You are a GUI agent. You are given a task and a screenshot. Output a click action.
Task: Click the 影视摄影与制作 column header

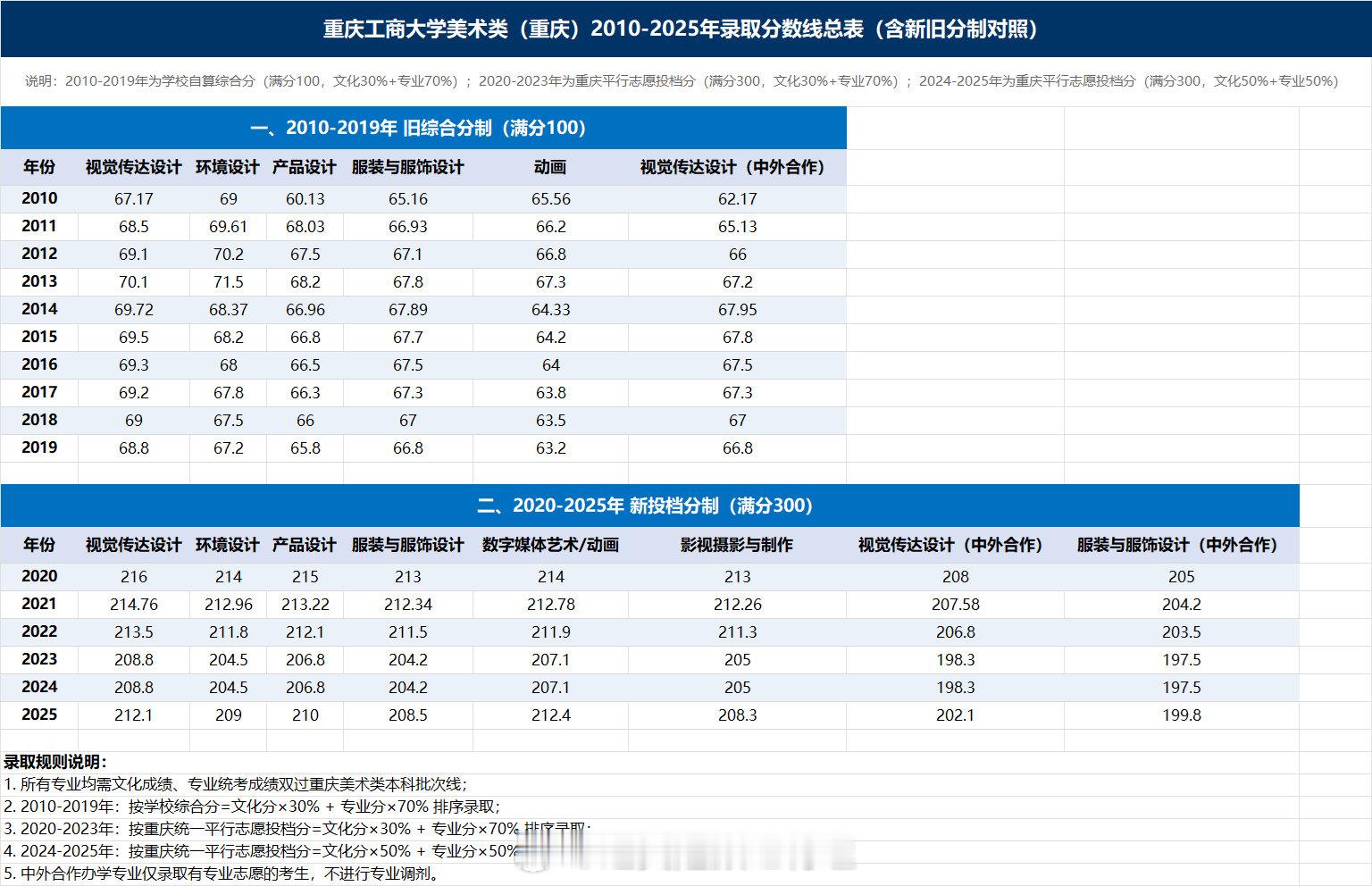tap(737, 545)
